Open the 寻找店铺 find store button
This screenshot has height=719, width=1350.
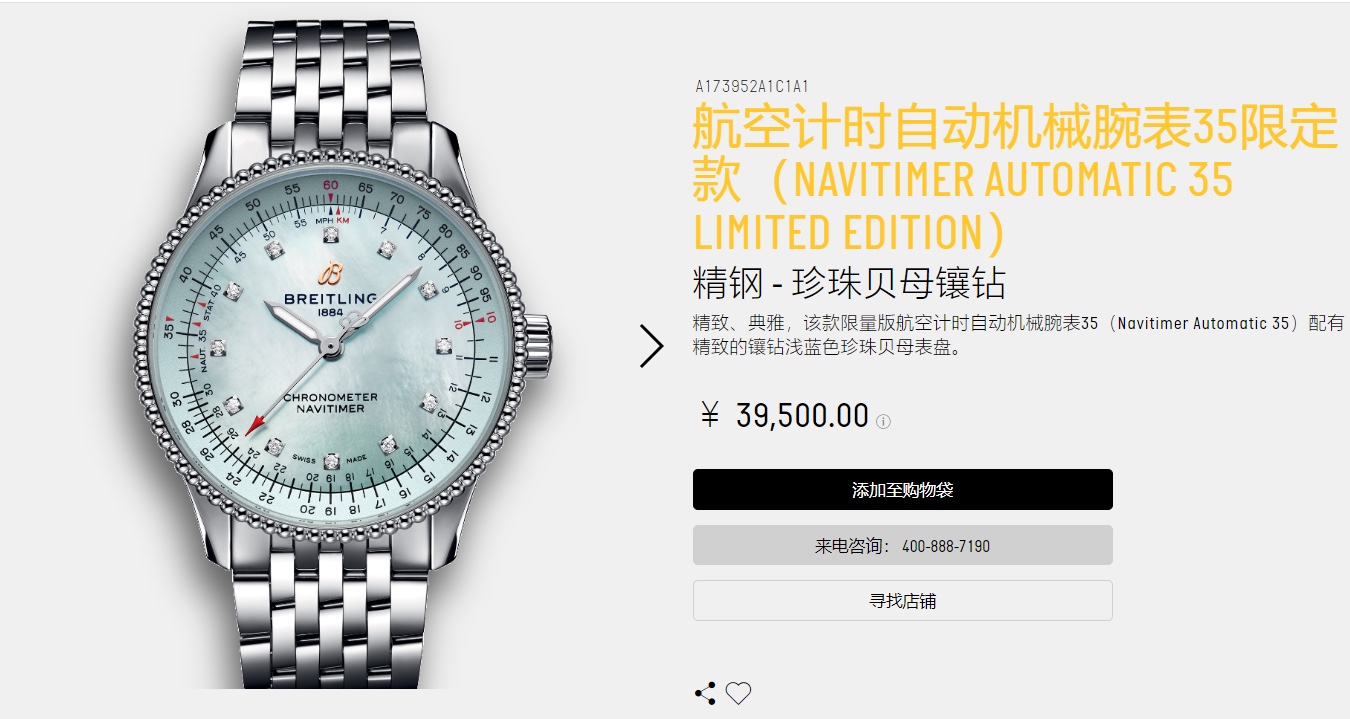[x=902, y=601]
